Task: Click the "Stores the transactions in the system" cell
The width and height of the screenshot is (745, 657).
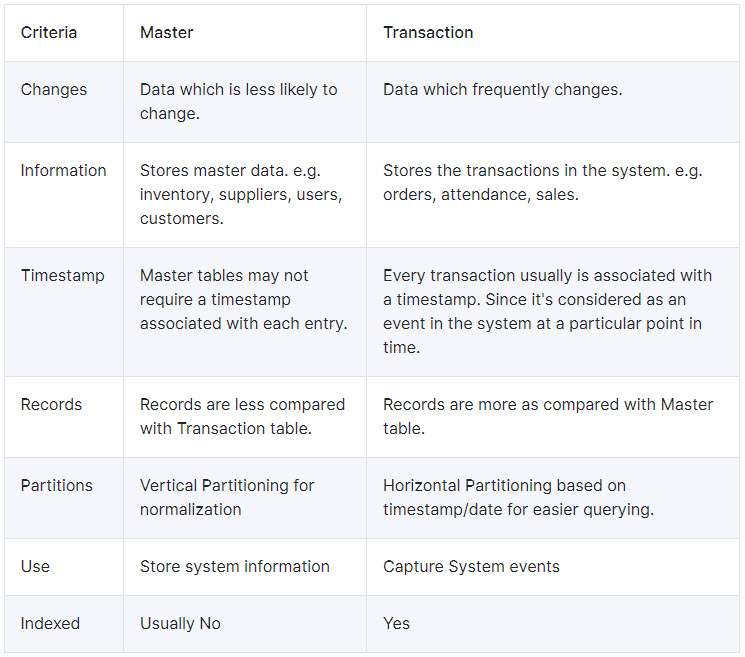Action: 542,182
